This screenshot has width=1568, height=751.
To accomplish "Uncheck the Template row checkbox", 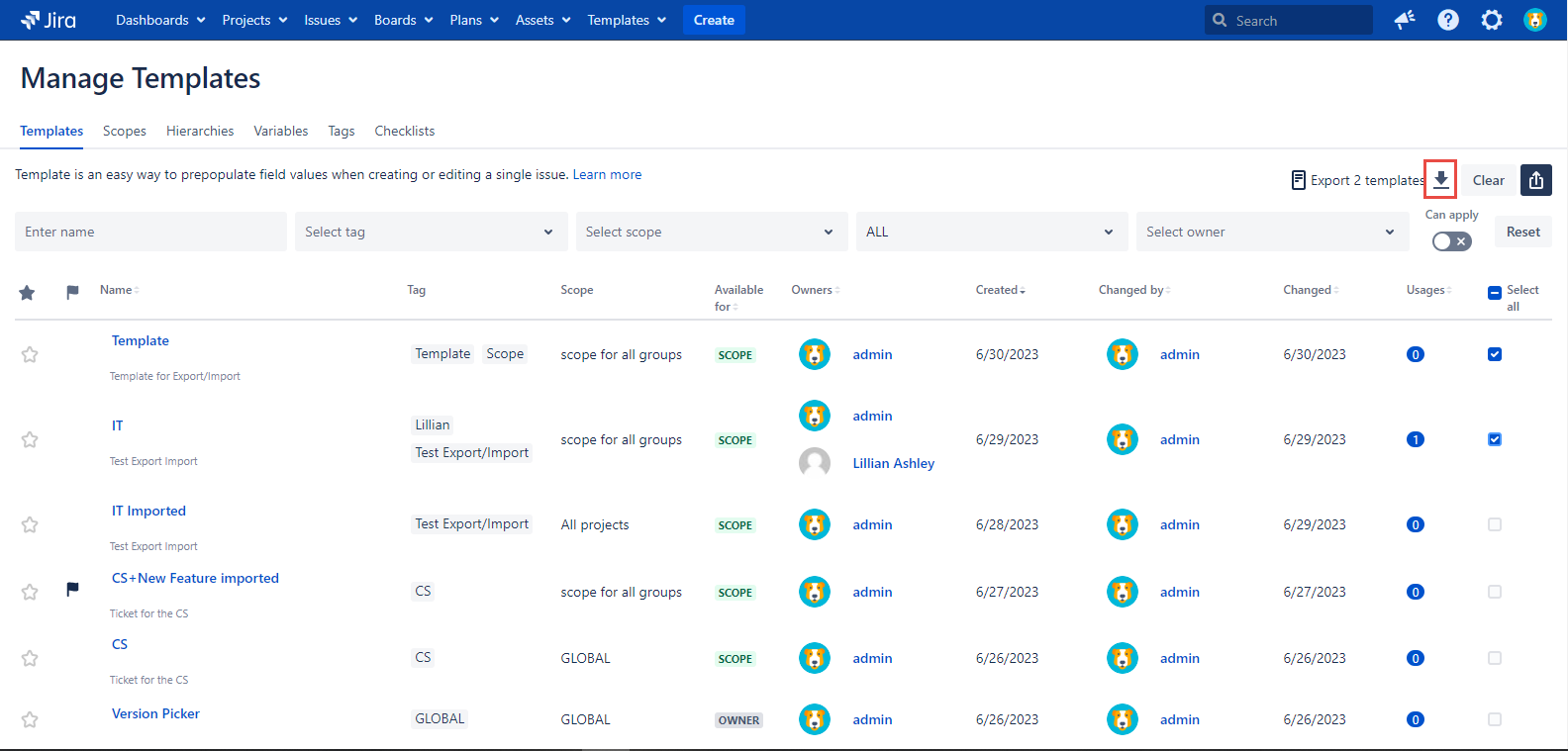I will click(1494, 354).
